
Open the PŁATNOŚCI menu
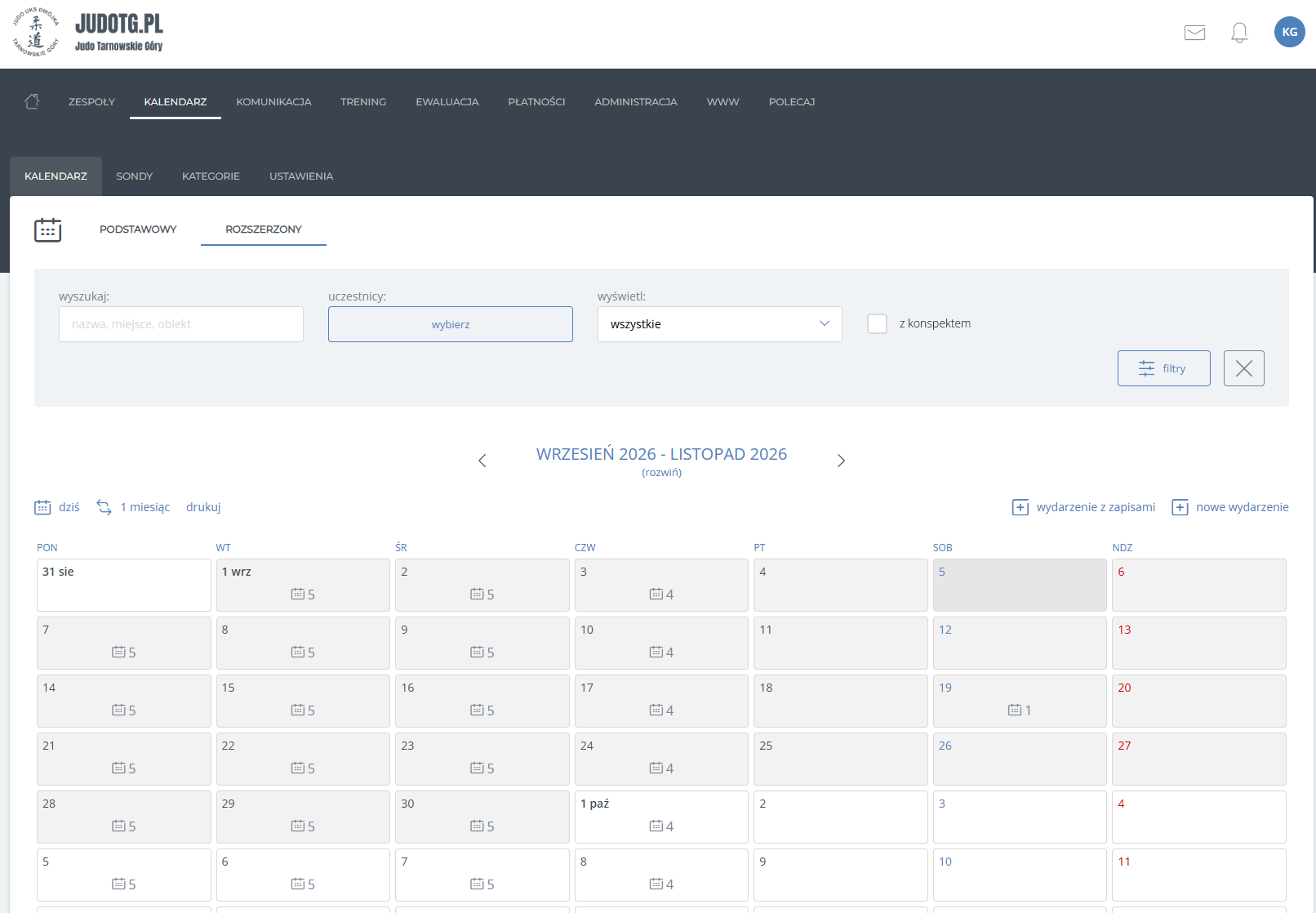[536, 102]
